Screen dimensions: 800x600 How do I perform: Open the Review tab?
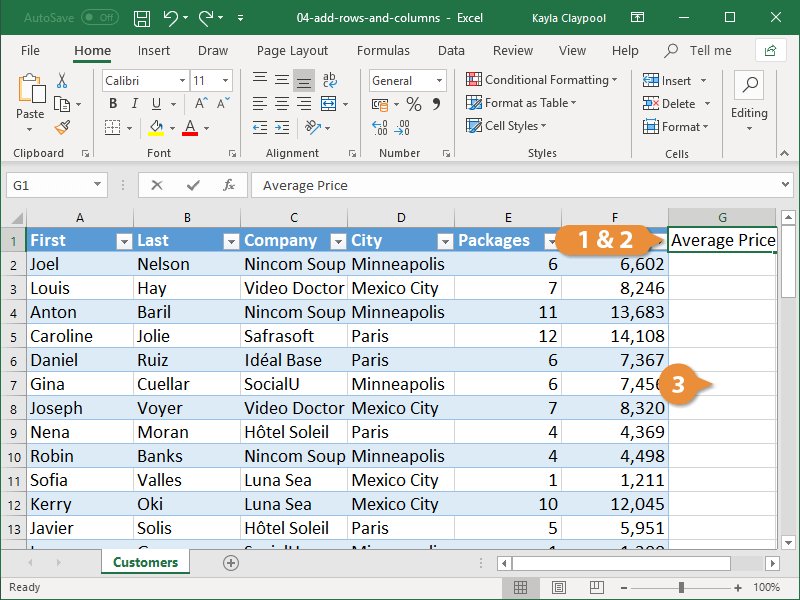[513, 51]
